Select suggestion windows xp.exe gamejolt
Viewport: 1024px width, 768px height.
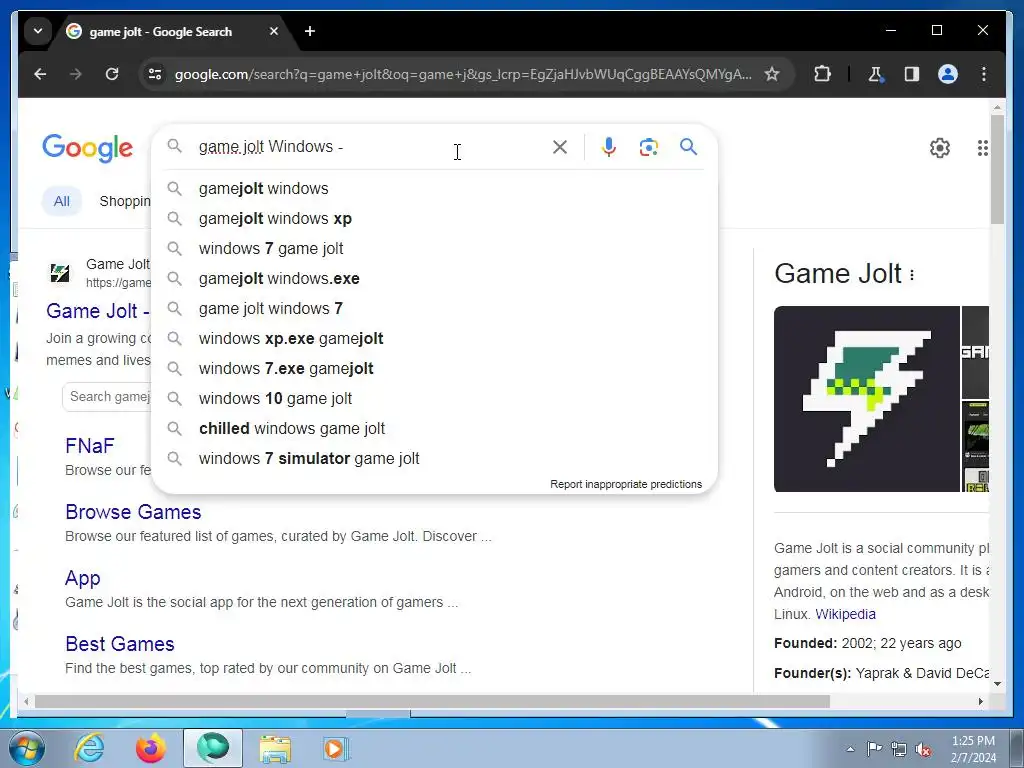[x=434, y=339]
